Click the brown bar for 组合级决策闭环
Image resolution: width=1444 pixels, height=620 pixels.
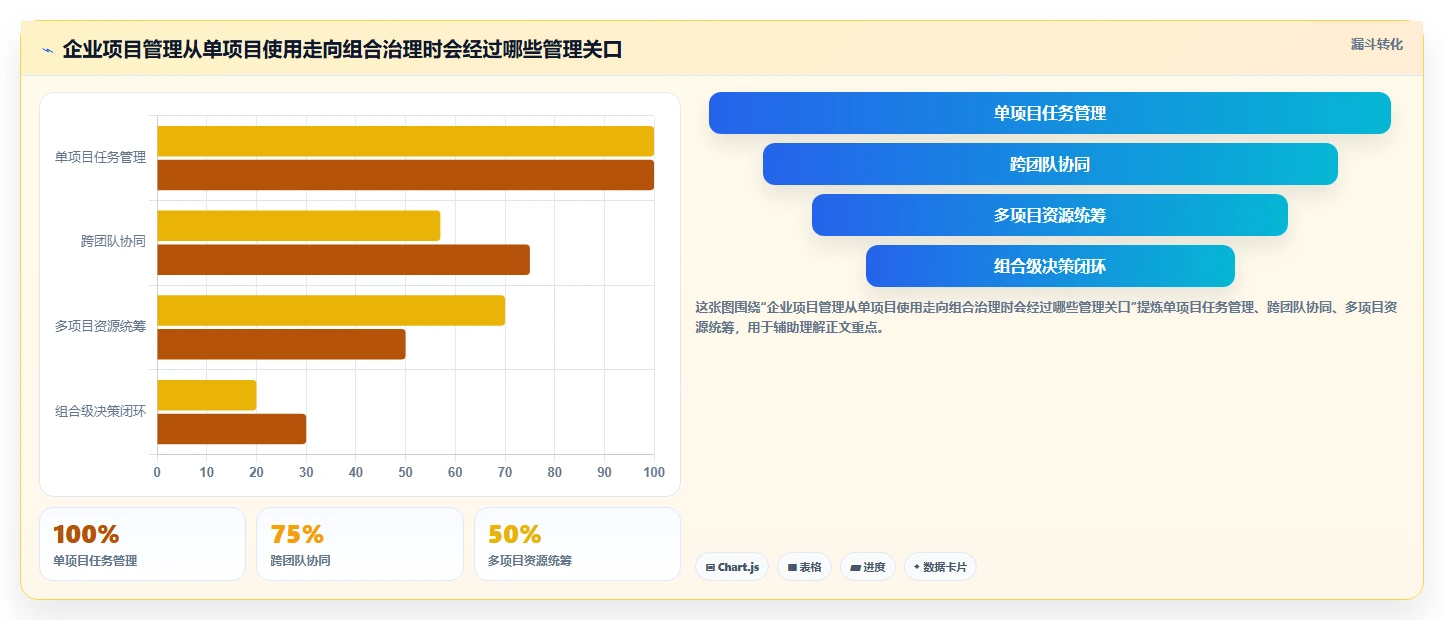tap(231, 429)
